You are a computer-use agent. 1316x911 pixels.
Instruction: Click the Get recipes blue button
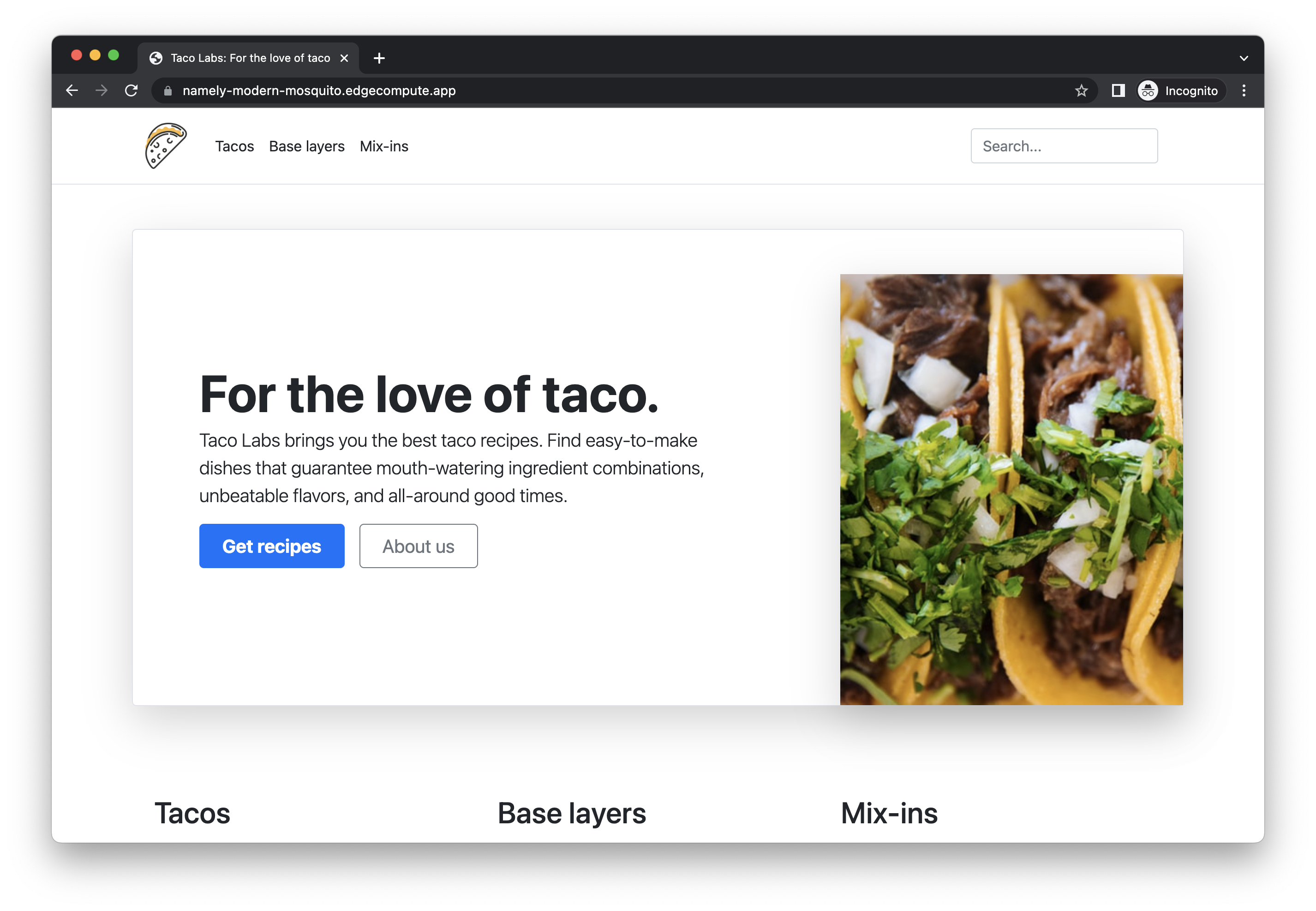[x=272, y=545]
